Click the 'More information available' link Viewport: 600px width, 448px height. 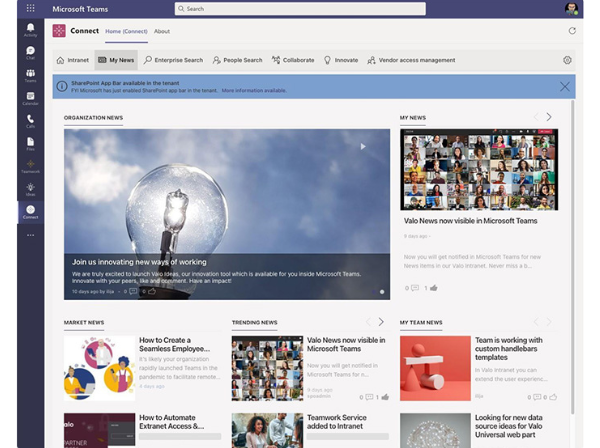click(x=254, y=90)
